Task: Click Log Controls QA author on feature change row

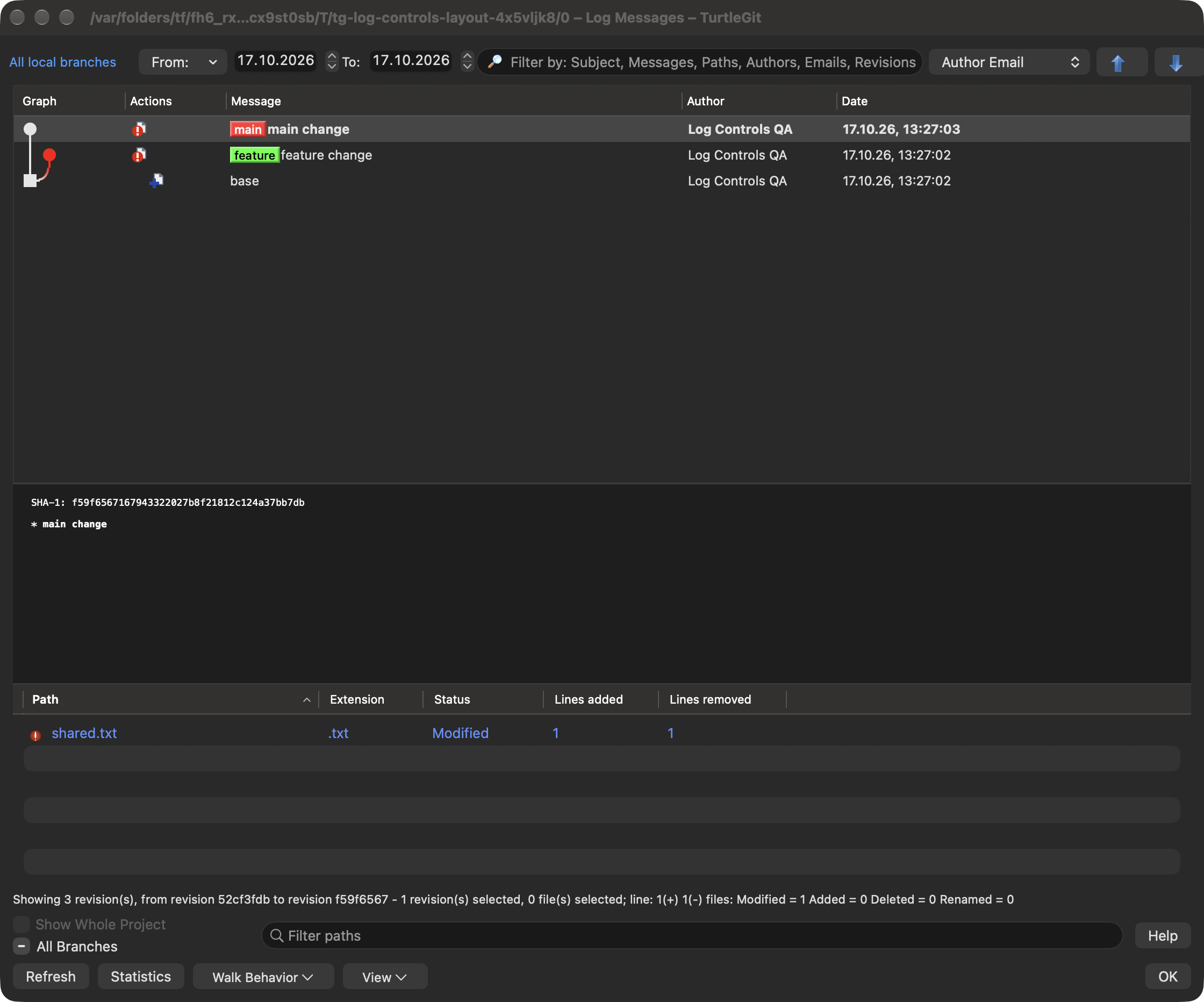Action: (737, 155)
